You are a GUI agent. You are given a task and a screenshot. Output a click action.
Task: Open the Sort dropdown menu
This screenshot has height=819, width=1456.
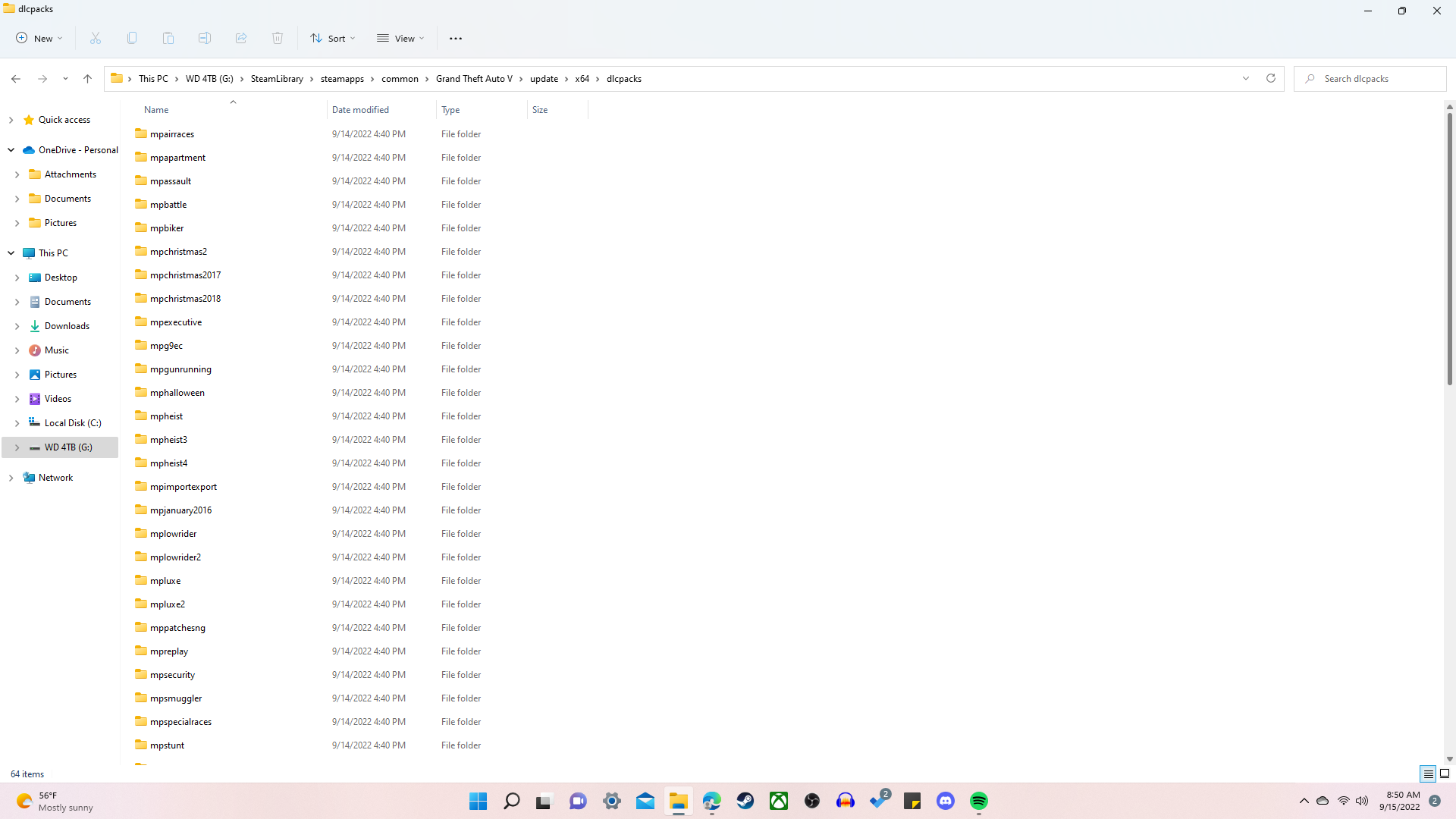pos(332,38)
